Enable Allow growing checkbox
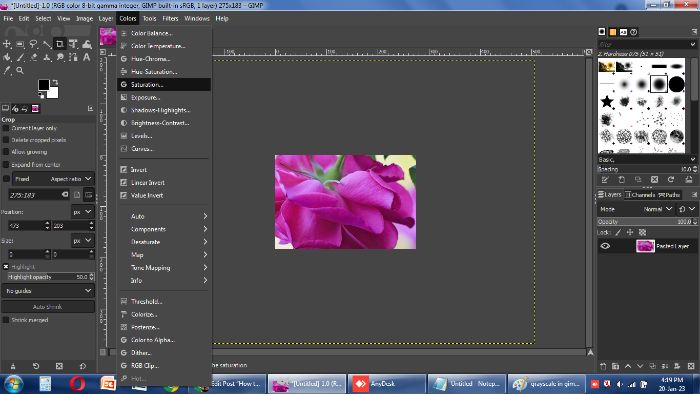 6,152
